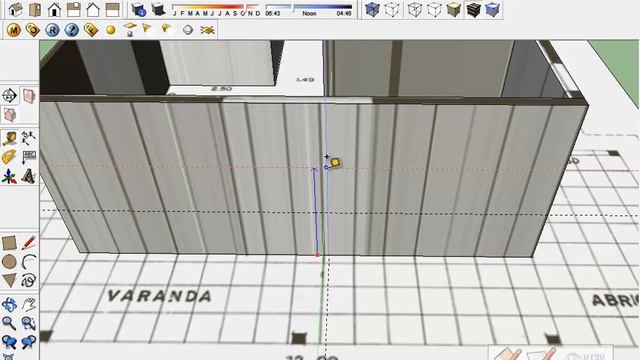Select the Protractor tool
This screenshot has width=640, height=360.
click(9, 157)
